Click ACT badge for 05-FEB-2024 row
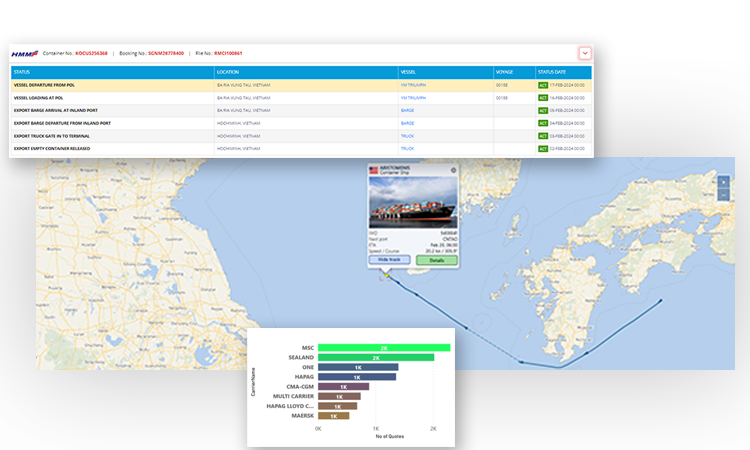The height and width of the screenshot is (450, 750). 542,110
